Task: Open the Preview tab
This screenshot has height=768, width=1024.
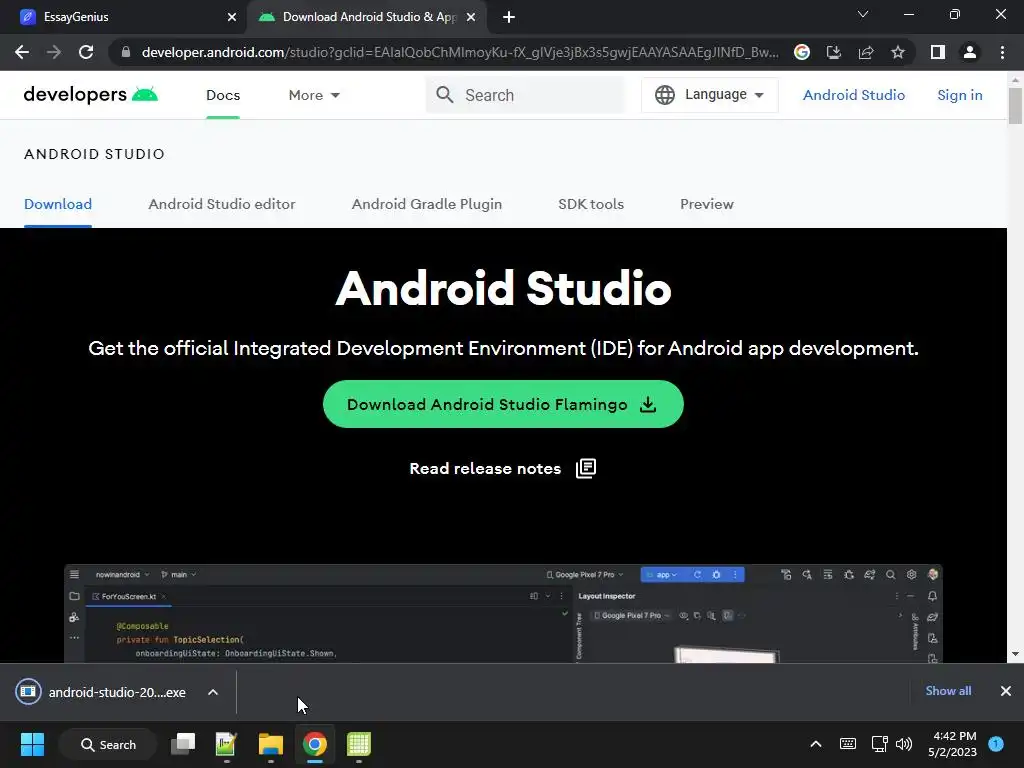Action: point(707,204)
